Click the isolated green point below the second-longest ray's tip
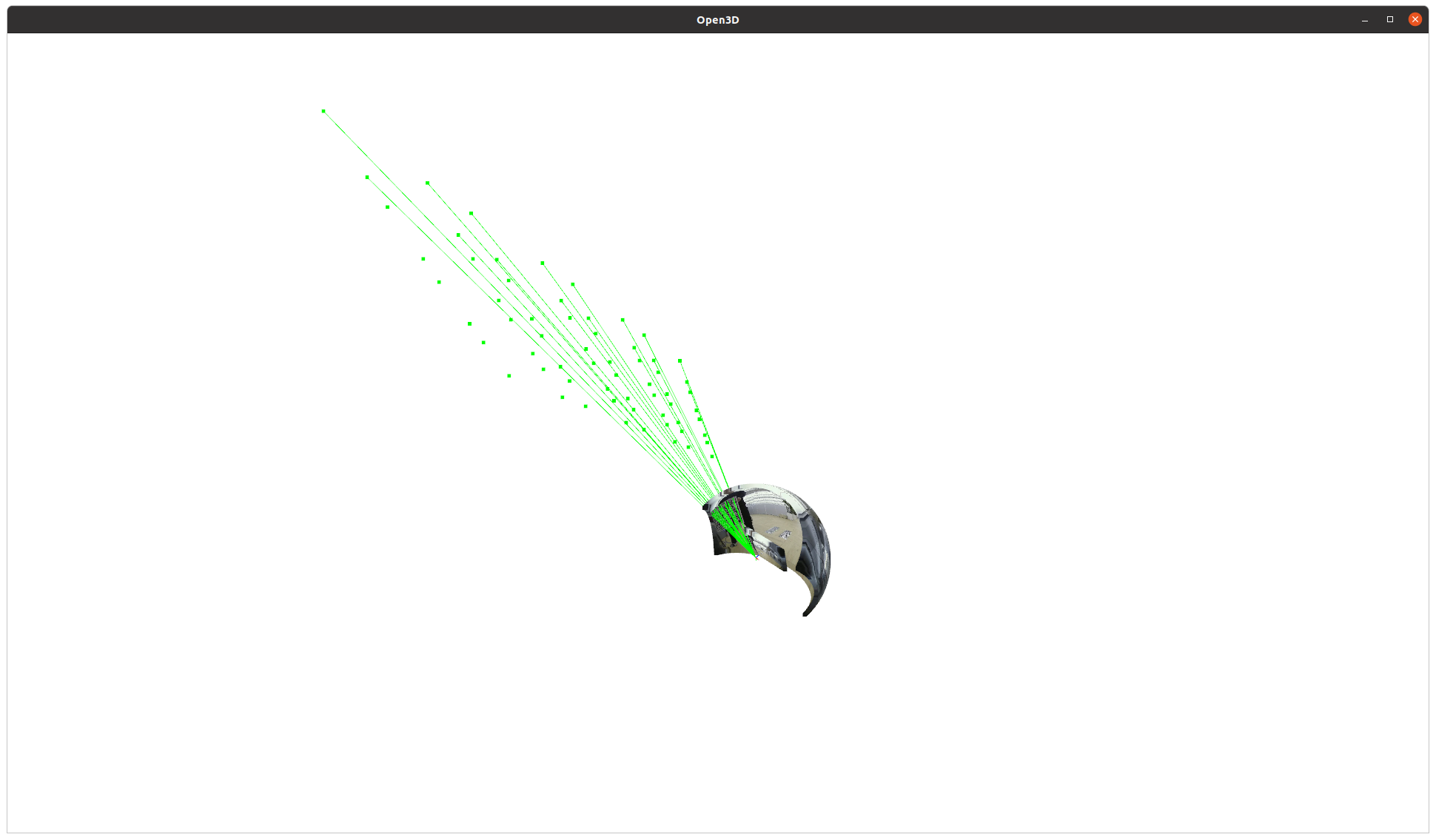The image size is (1436, 840). point(387,207)
